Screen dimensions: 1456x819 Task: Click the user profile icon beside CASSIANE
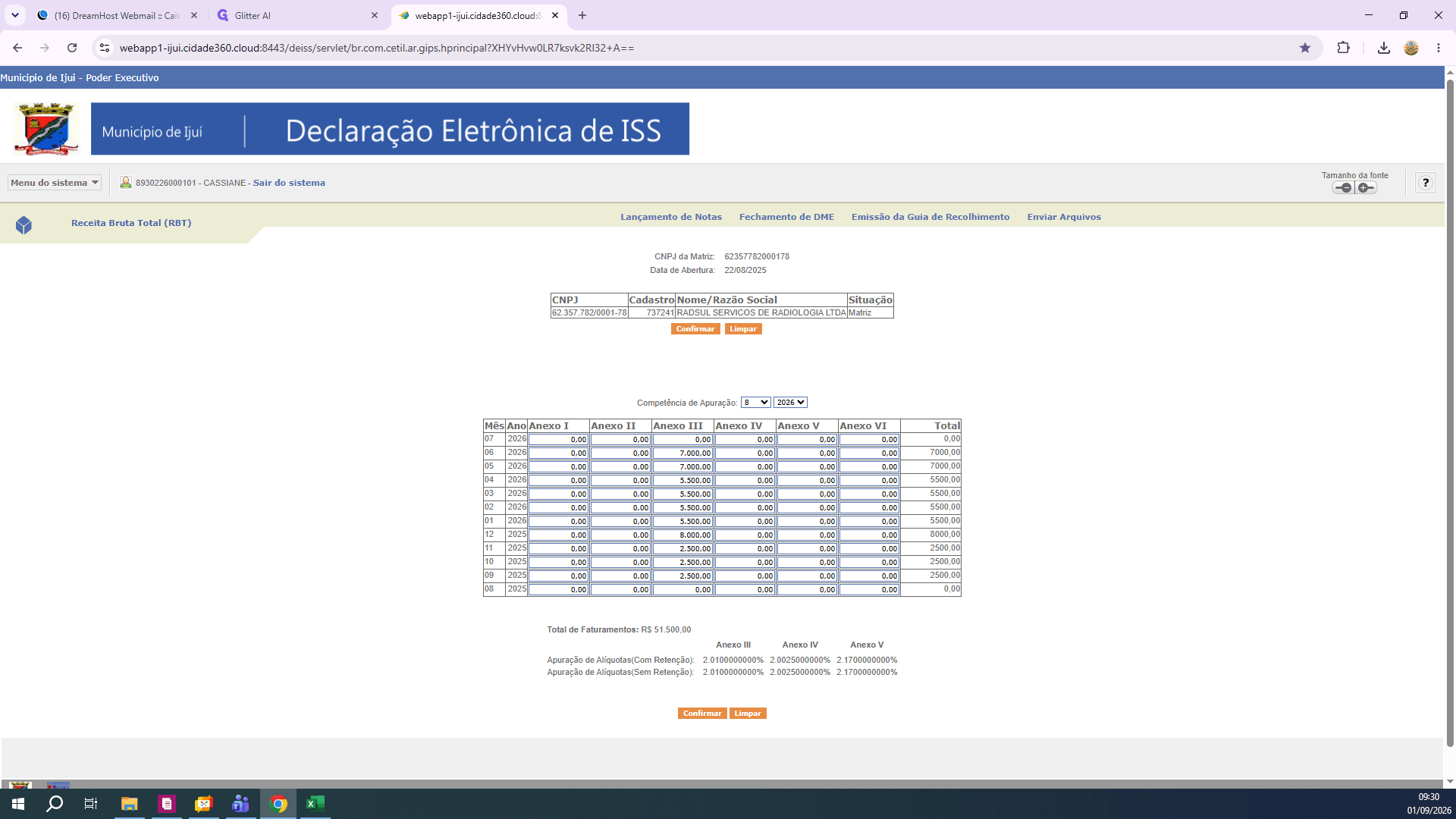pos(126,182)
